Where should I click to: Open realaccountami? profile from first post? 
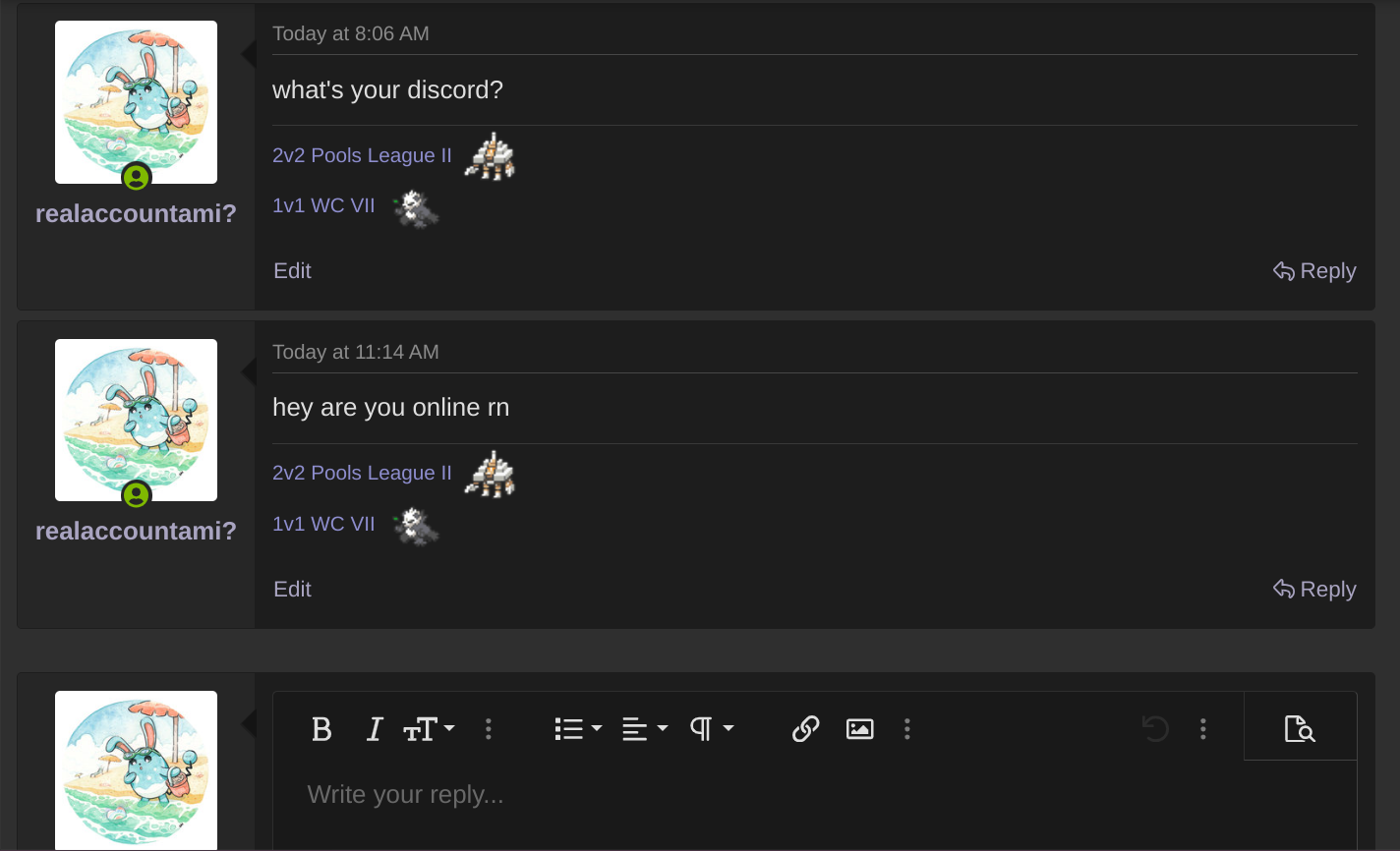(136, 213)
